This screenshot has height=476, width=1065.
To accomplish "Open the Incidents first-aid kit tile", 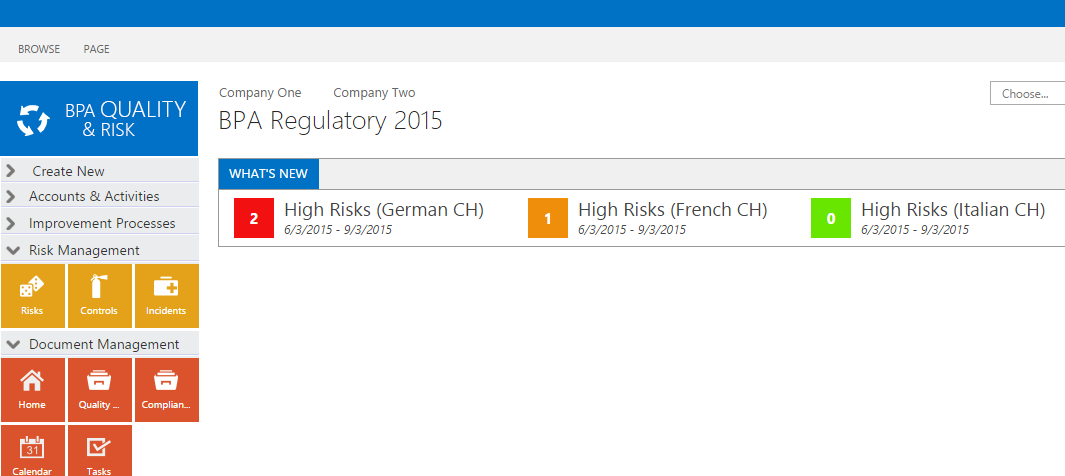I will click(166, 296).
